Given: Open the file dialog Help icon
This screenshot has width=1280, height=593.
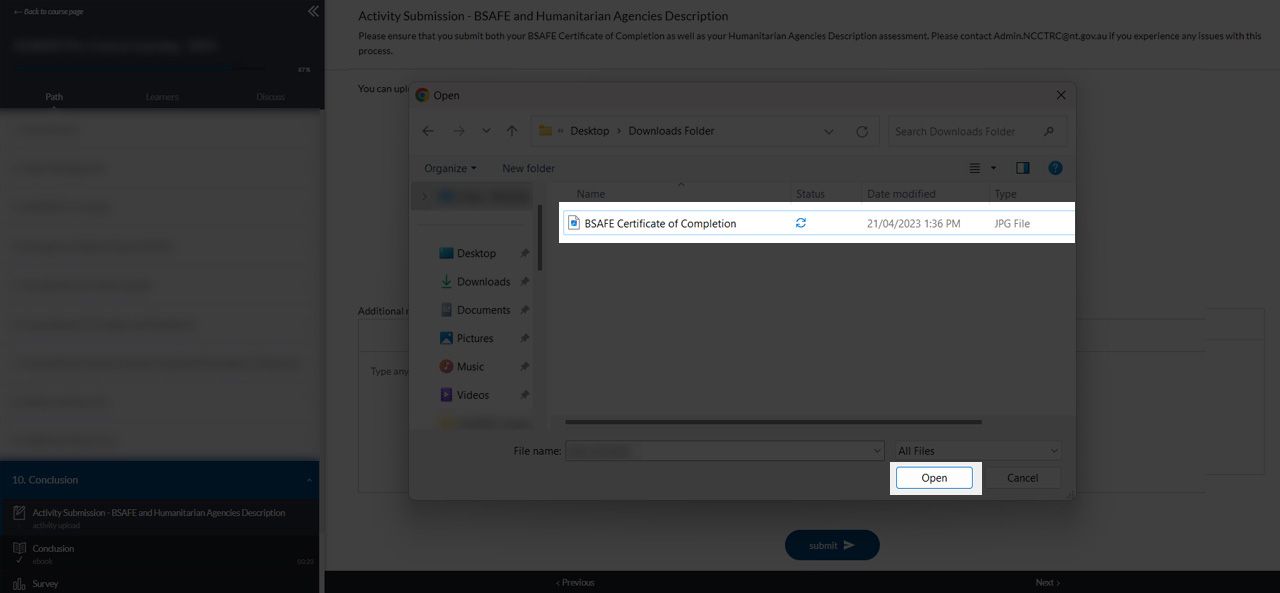Looking at the screenshot, I should pos(1055,168).
